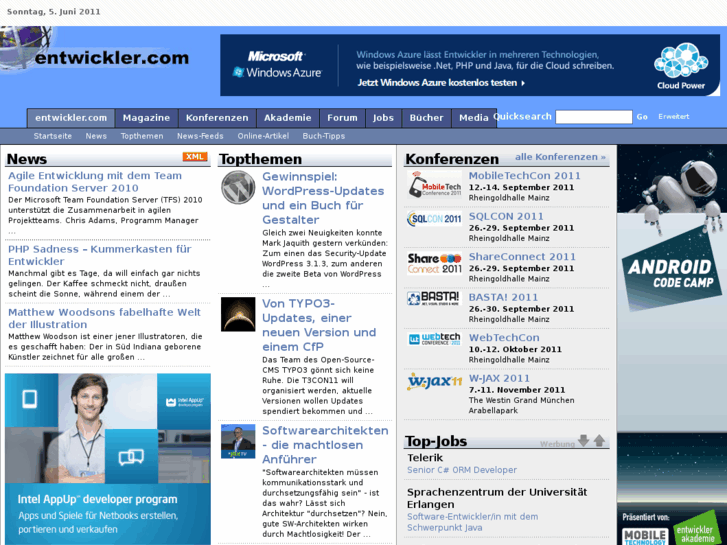
Task: Open Buch-Tipps in the submenu
Action: coord(324,136)
